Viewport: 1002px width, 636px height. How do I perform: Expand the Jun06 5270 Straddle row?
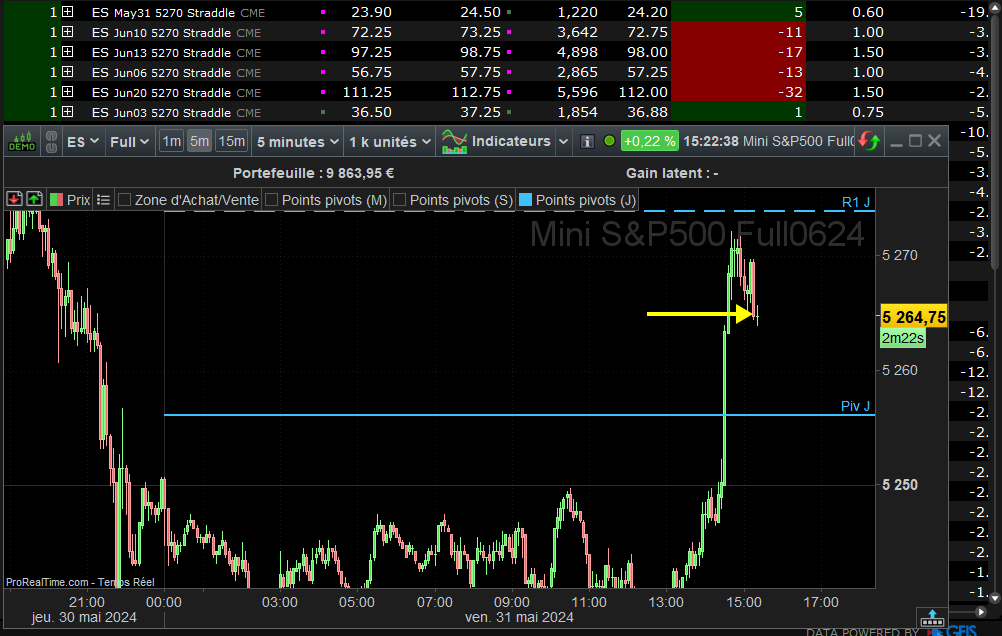(x=67, y=72)
